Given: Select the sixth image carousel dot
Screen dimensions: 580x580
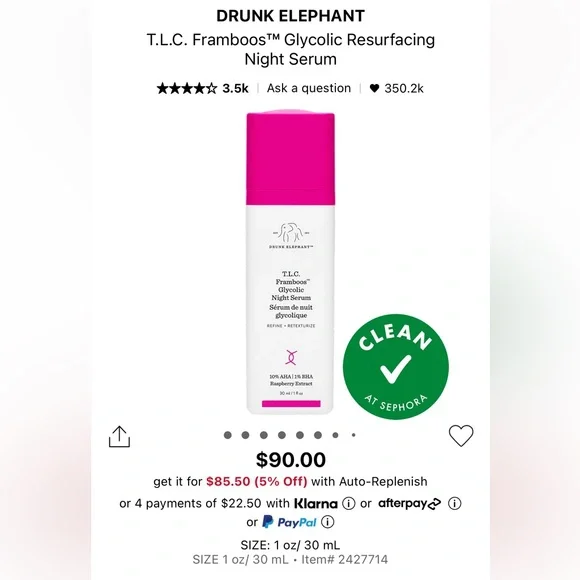Looking at the screenshot, I should [318, 435].
